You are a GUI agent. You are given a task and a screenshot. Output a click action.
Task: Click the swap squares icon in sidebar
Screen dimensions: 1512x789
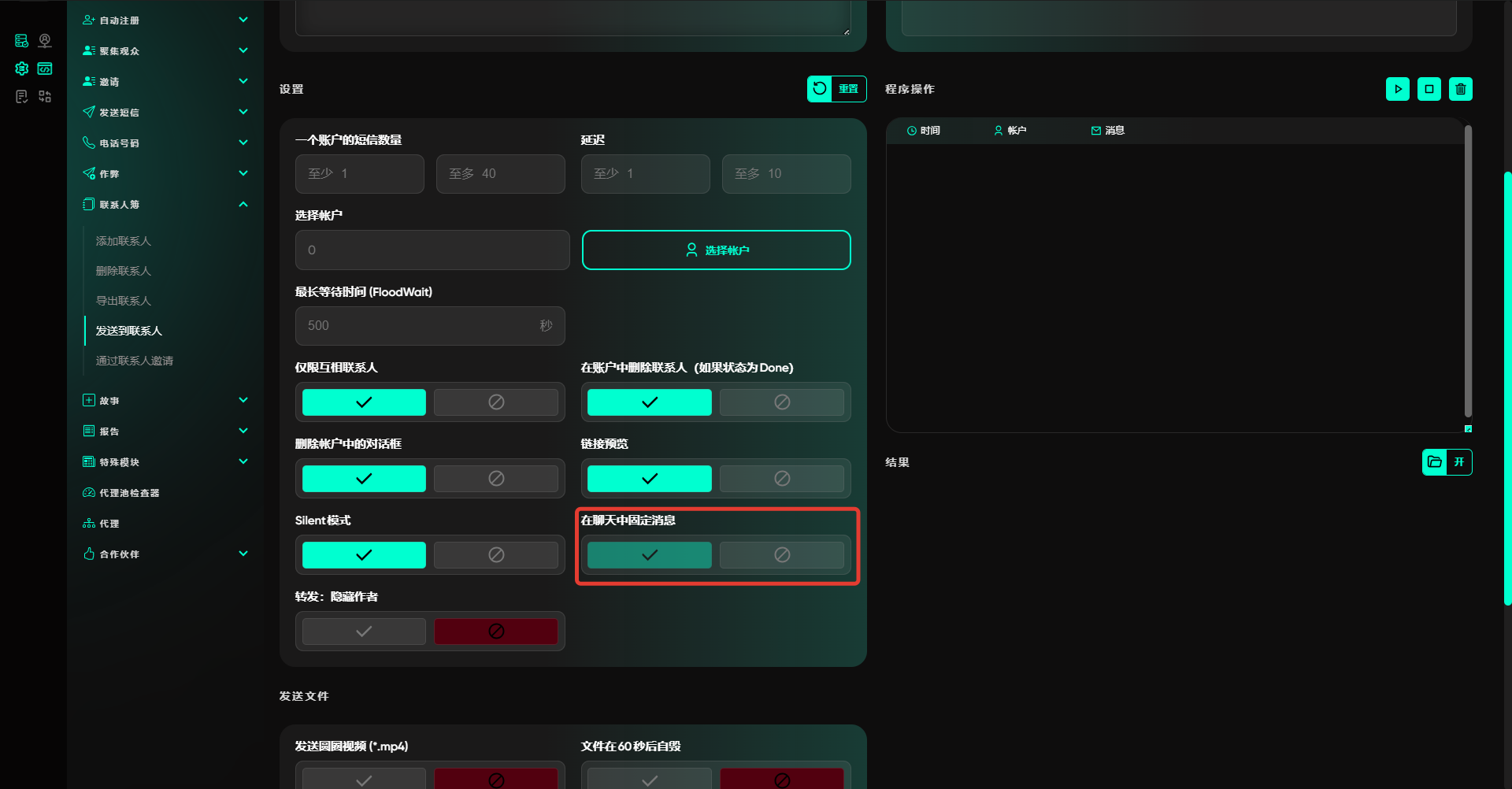[x=45, y=97]
